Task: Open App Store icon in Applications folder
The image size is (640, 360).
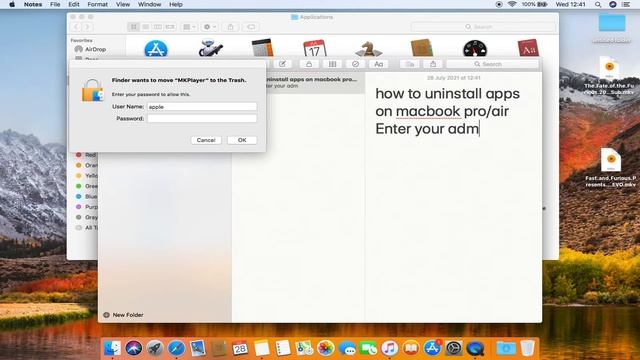Action: coord(156,49)
